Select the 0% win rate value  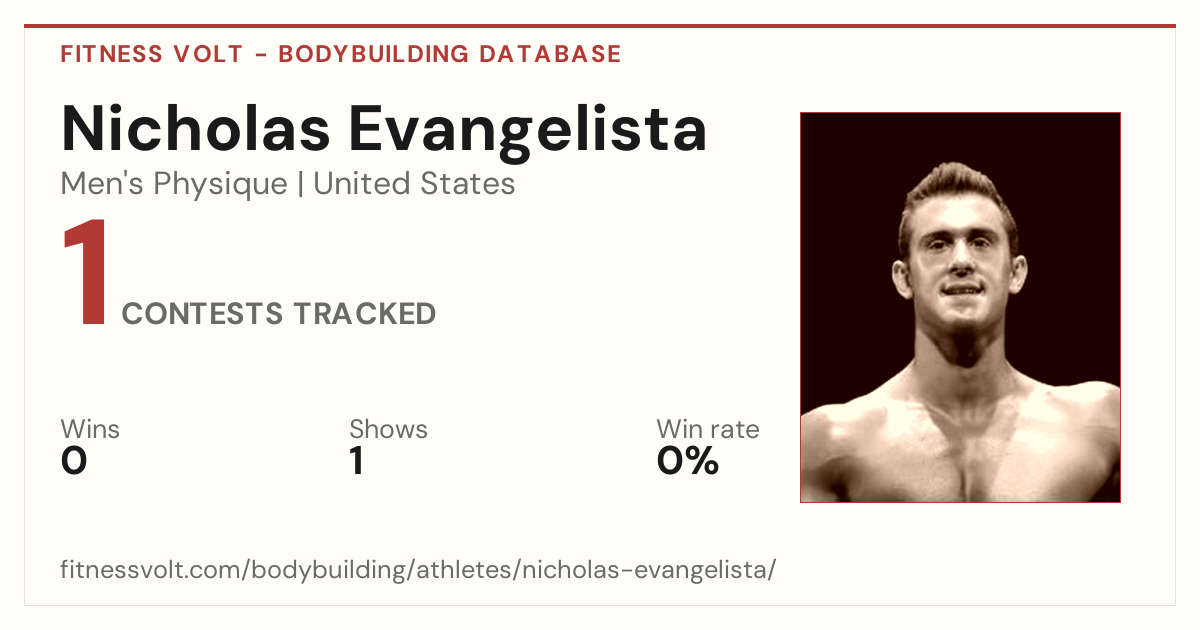point(688,461)
